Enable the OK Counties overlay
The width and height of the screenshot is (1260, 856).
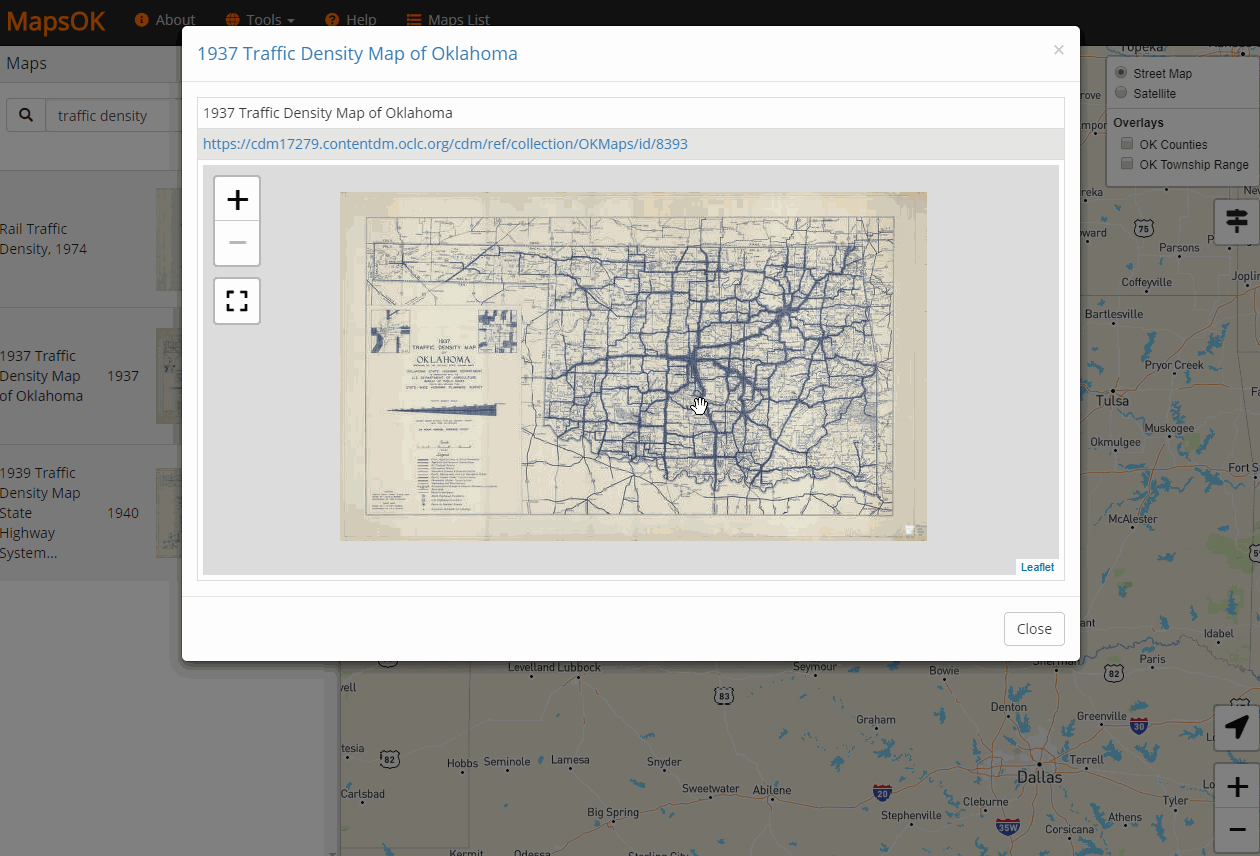pos(1127,144)
